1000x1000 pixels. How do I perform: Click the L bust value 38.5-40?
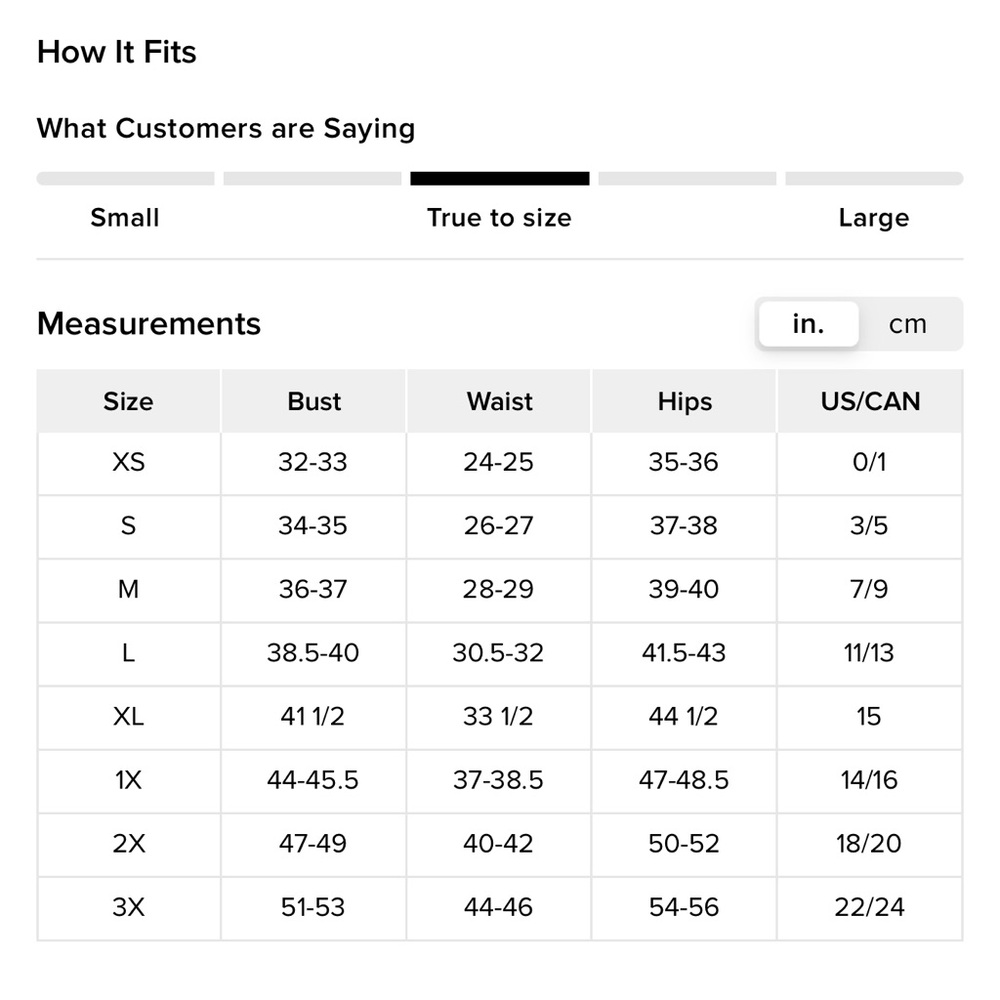coord(312,652)
